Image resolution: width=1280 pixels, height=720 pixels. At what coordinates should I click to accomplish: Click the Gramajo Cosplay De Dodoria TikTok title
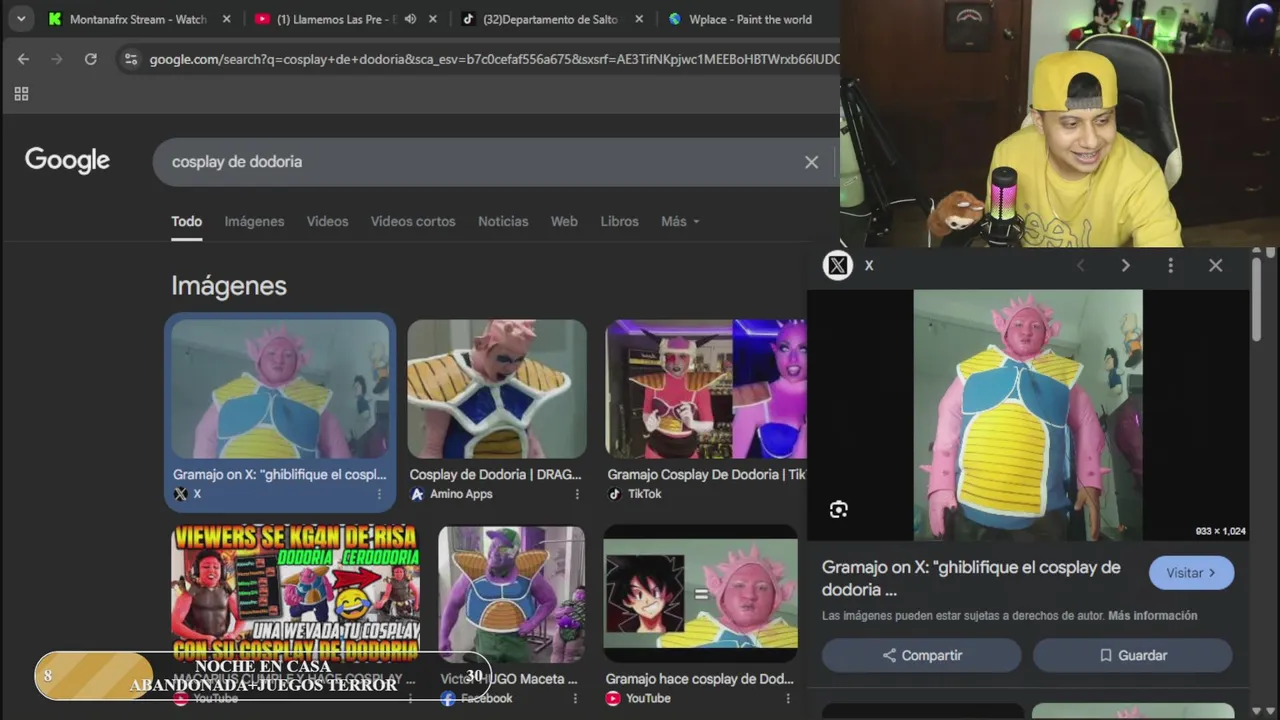point(707,474)
